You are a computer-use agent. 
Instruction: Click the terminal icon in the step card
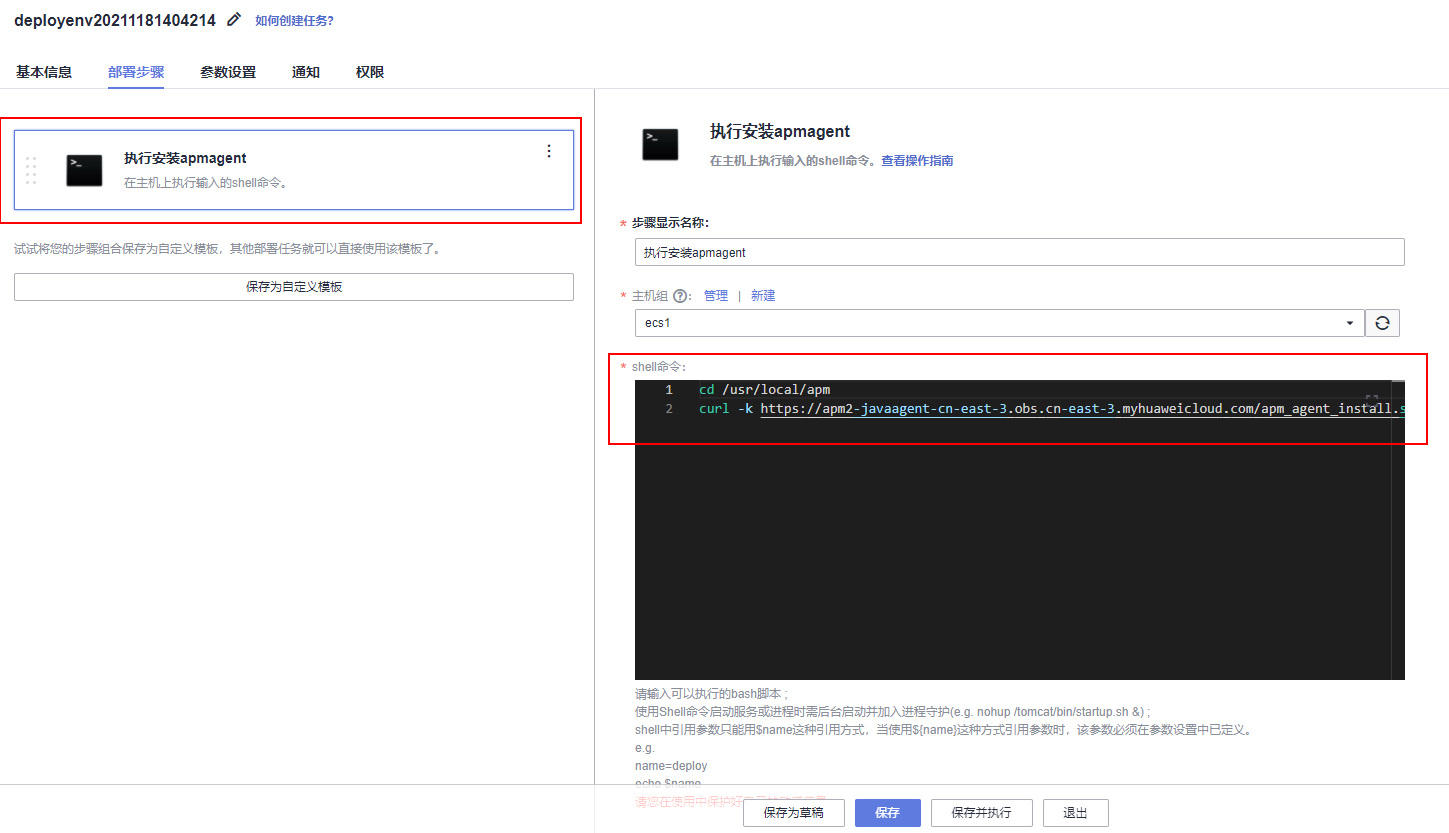click(84, 170)
